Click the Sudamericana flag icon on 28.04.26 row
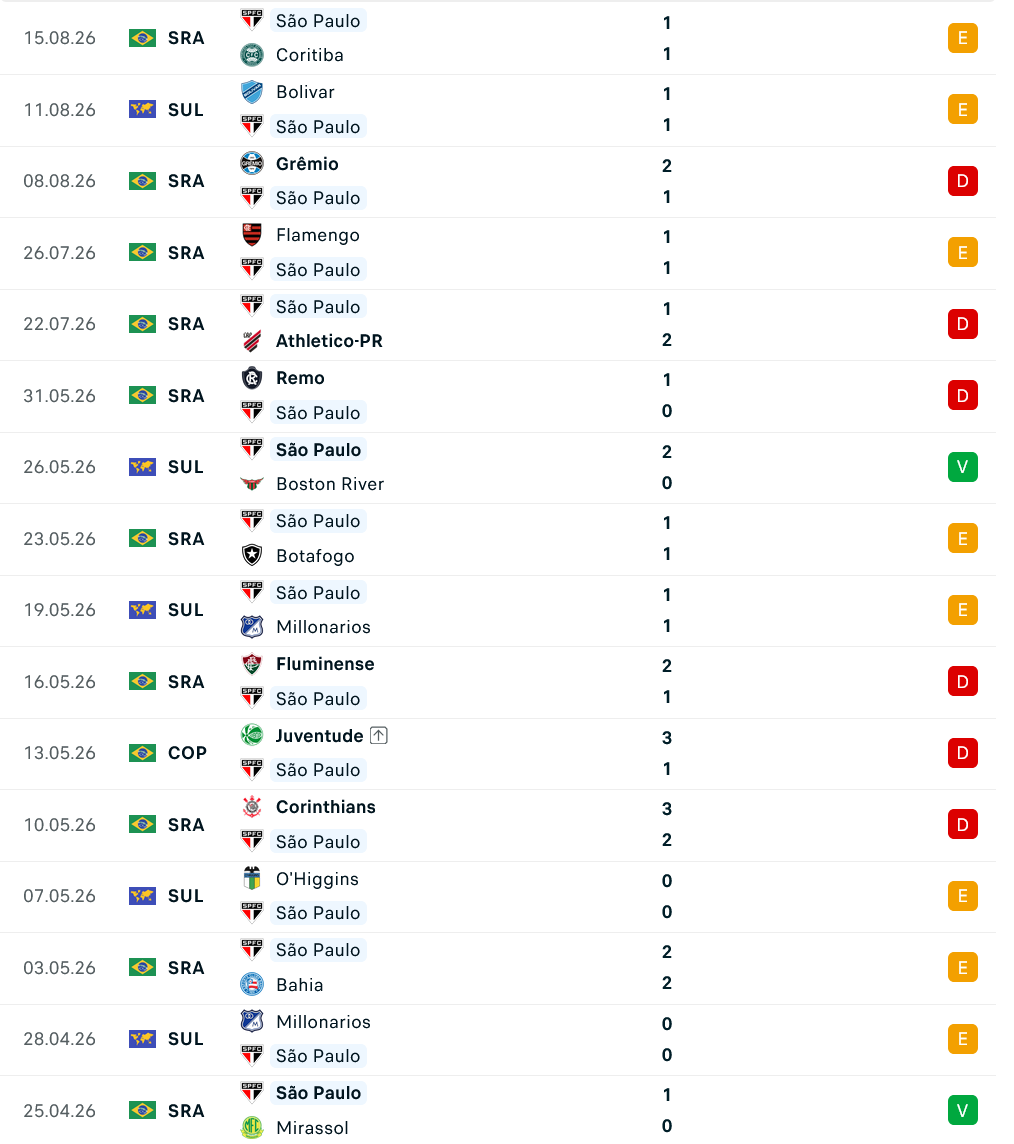This screenshot has width=1014, height=1144. [x=142, y=1039]
